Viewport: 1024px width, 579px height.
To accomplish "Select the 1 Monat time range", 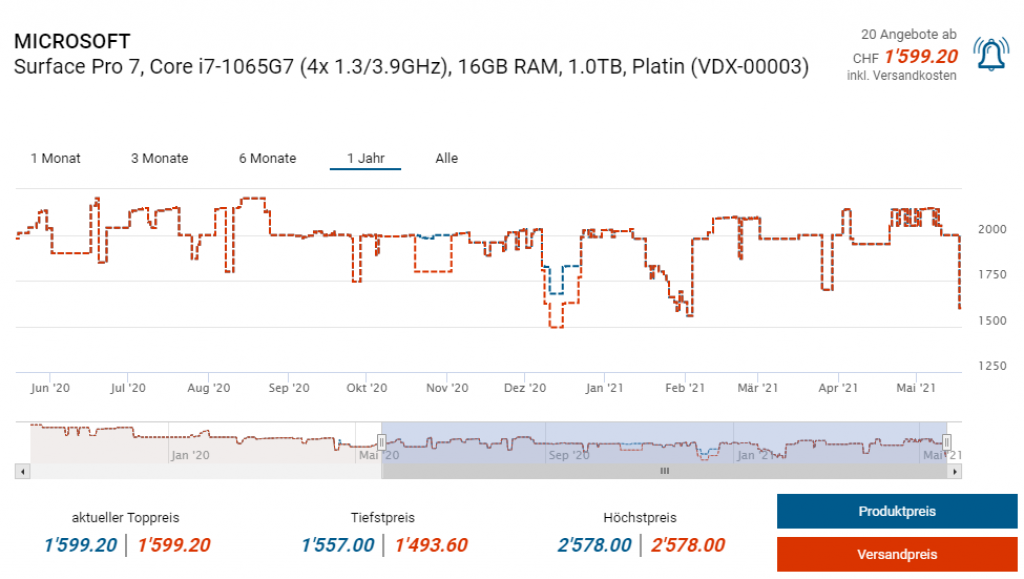I will pos(56,158).
